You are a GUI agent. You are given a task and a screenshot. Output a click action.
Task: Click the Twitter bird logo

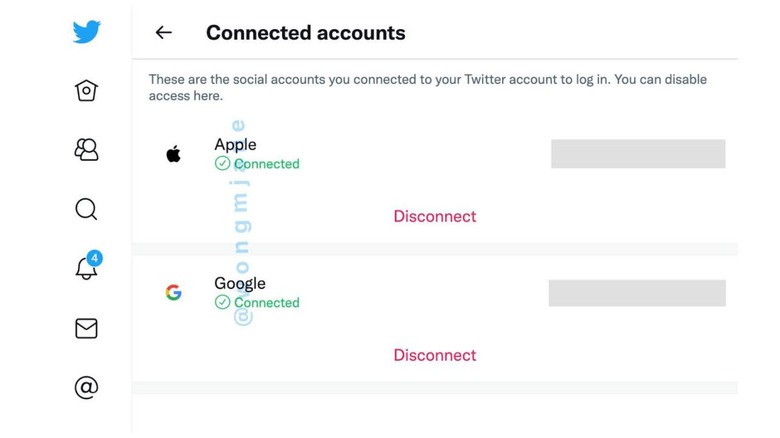87,31
